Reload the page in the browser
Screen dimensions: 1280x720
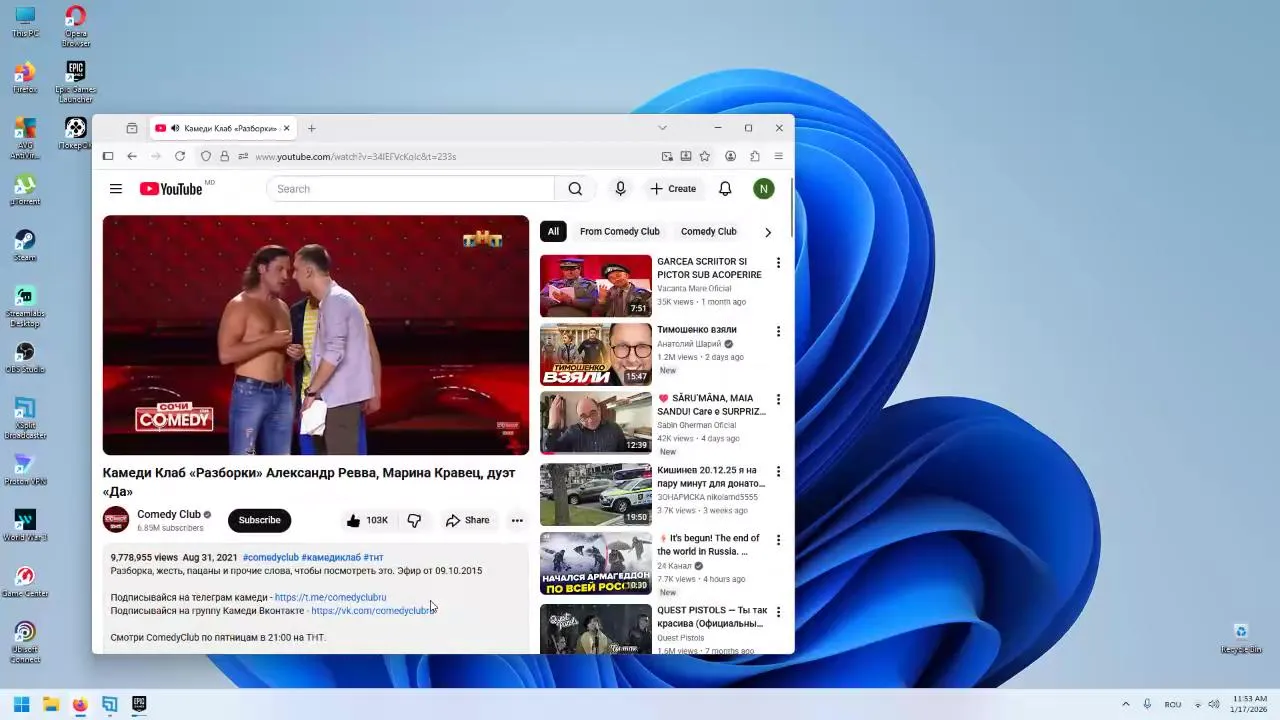[x=180, y=156]
